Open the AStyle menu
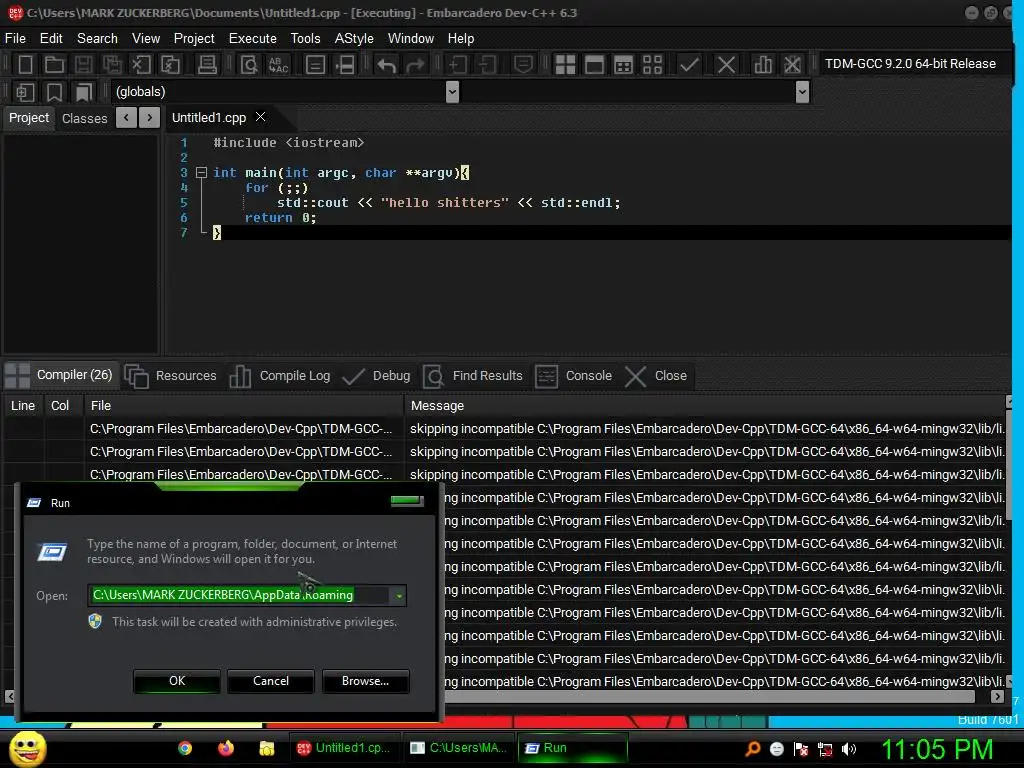 [354, 39]
